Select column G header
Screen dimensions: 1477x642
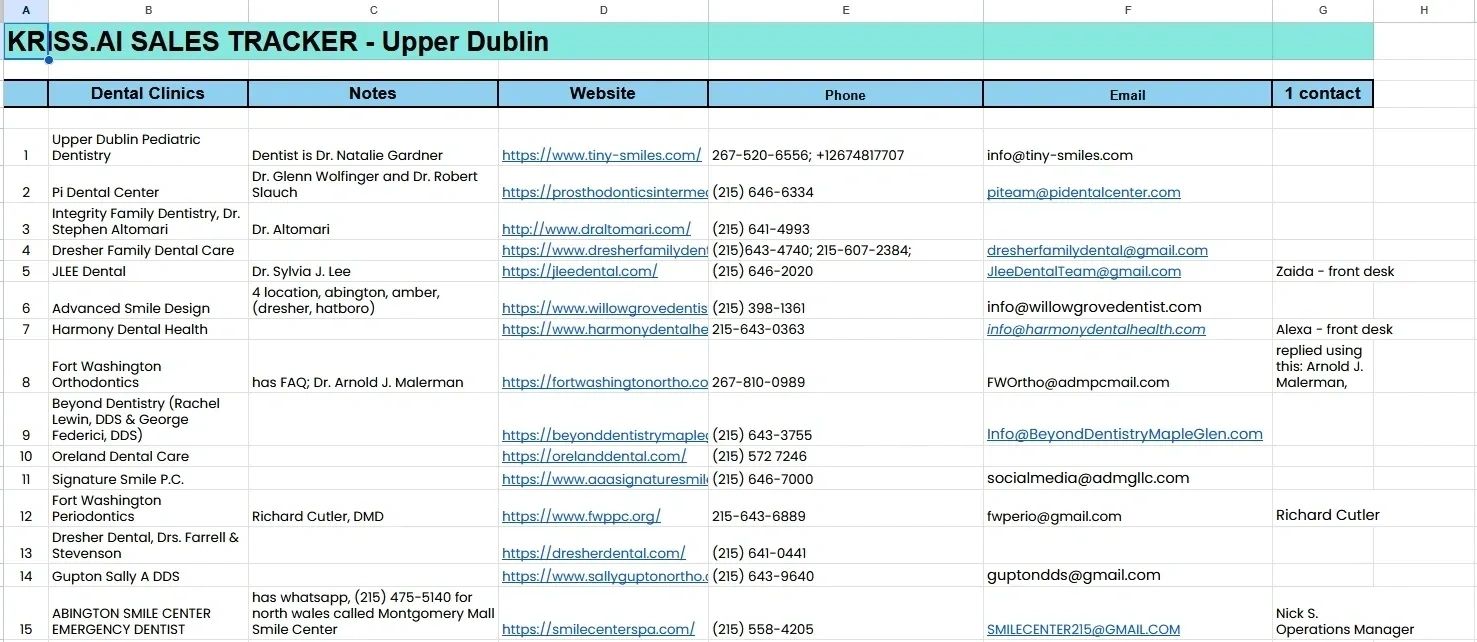tap(1323, 10)
